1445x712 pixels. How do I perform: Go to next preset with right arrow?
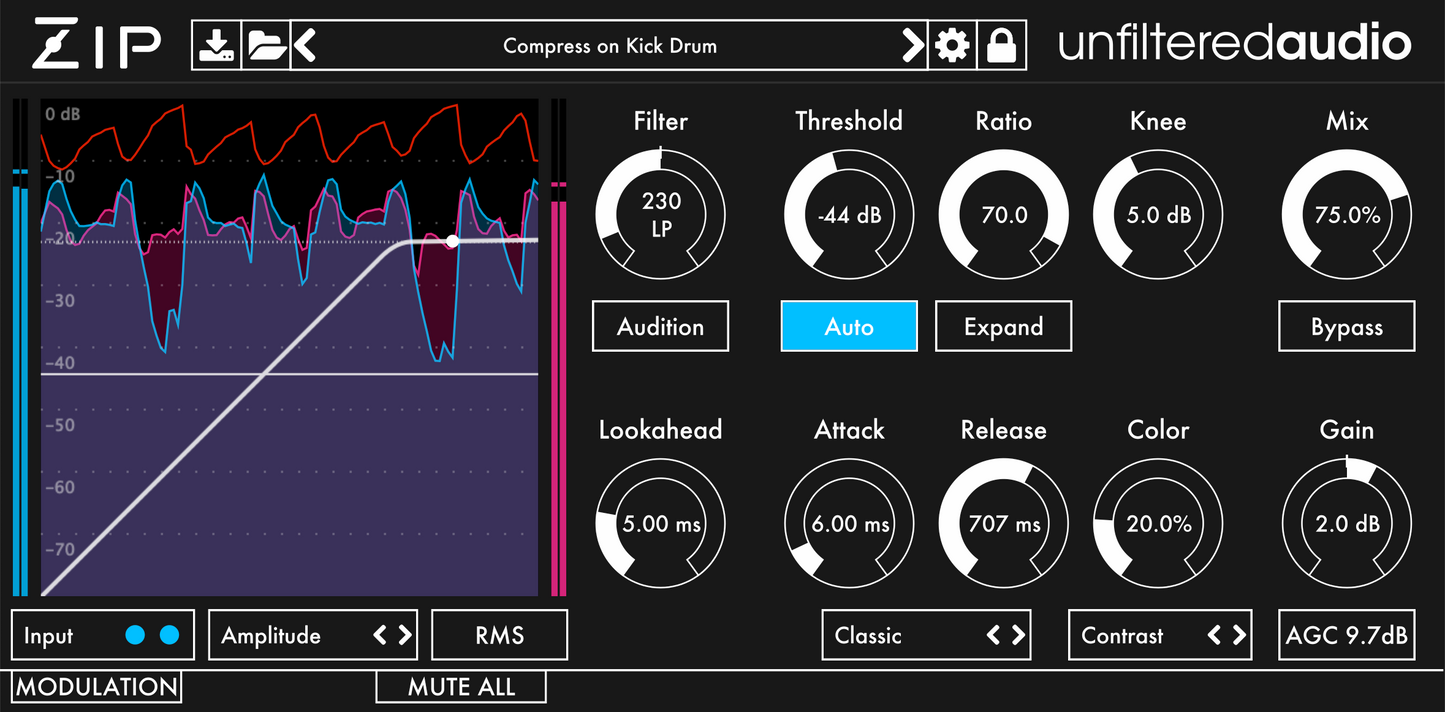tap(912, 46)
